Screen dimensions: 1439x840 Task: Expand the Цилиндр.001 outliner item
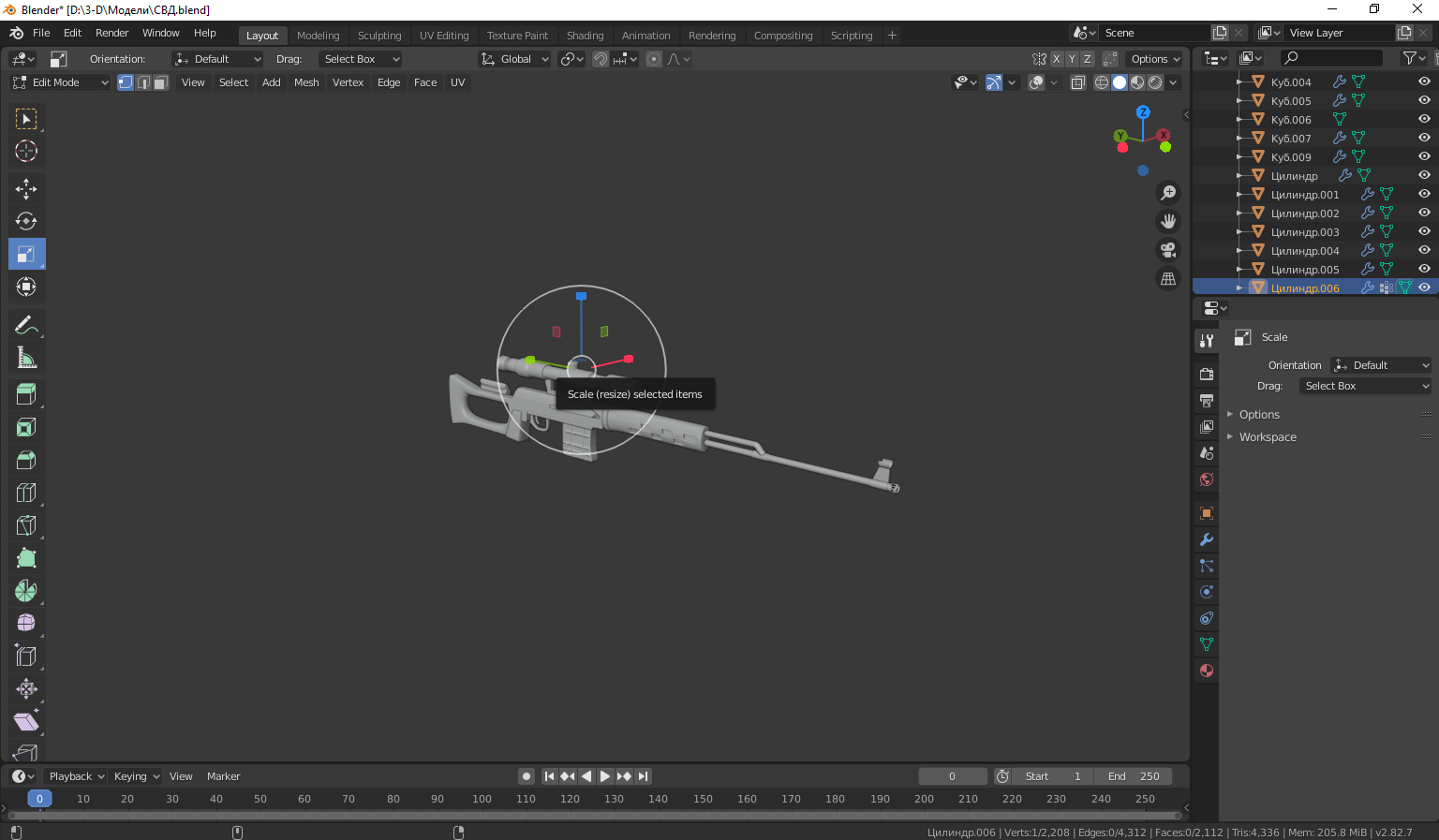(x=1239, y=195)
